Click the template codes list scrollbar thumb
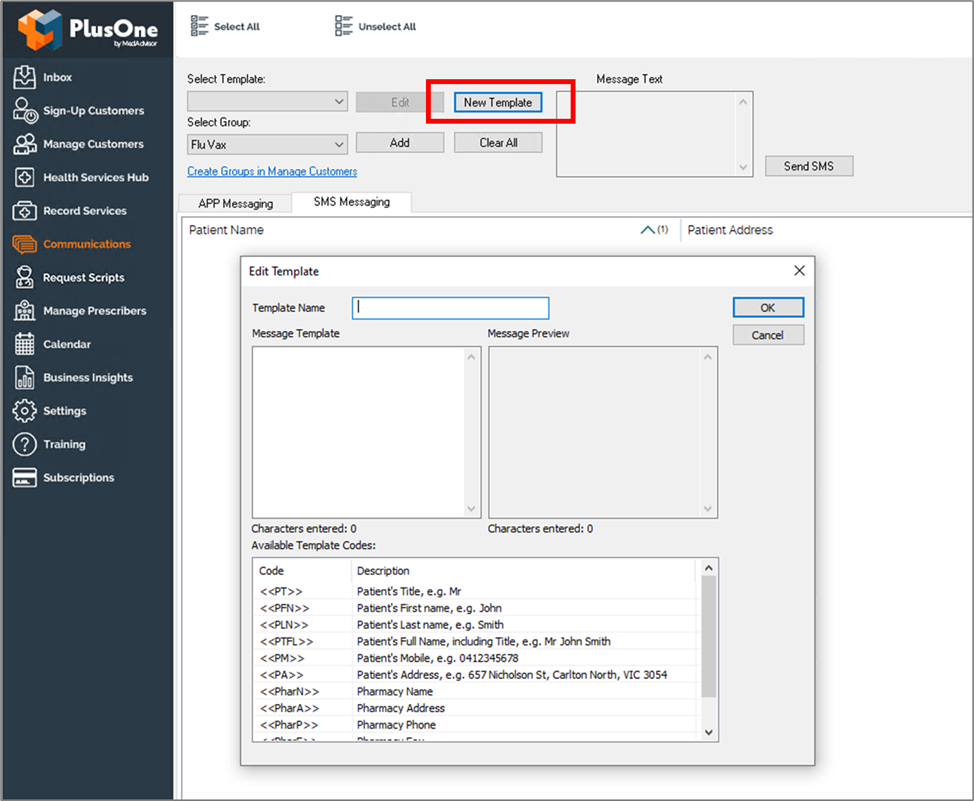The height and width of the screenshot is (801, 974). click(x=709, y=636)
